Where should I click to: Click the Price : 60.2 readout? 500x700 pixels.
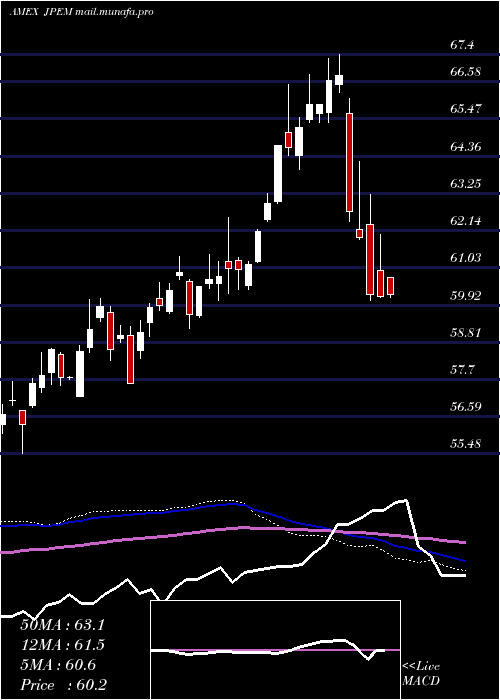pos(63,685)
